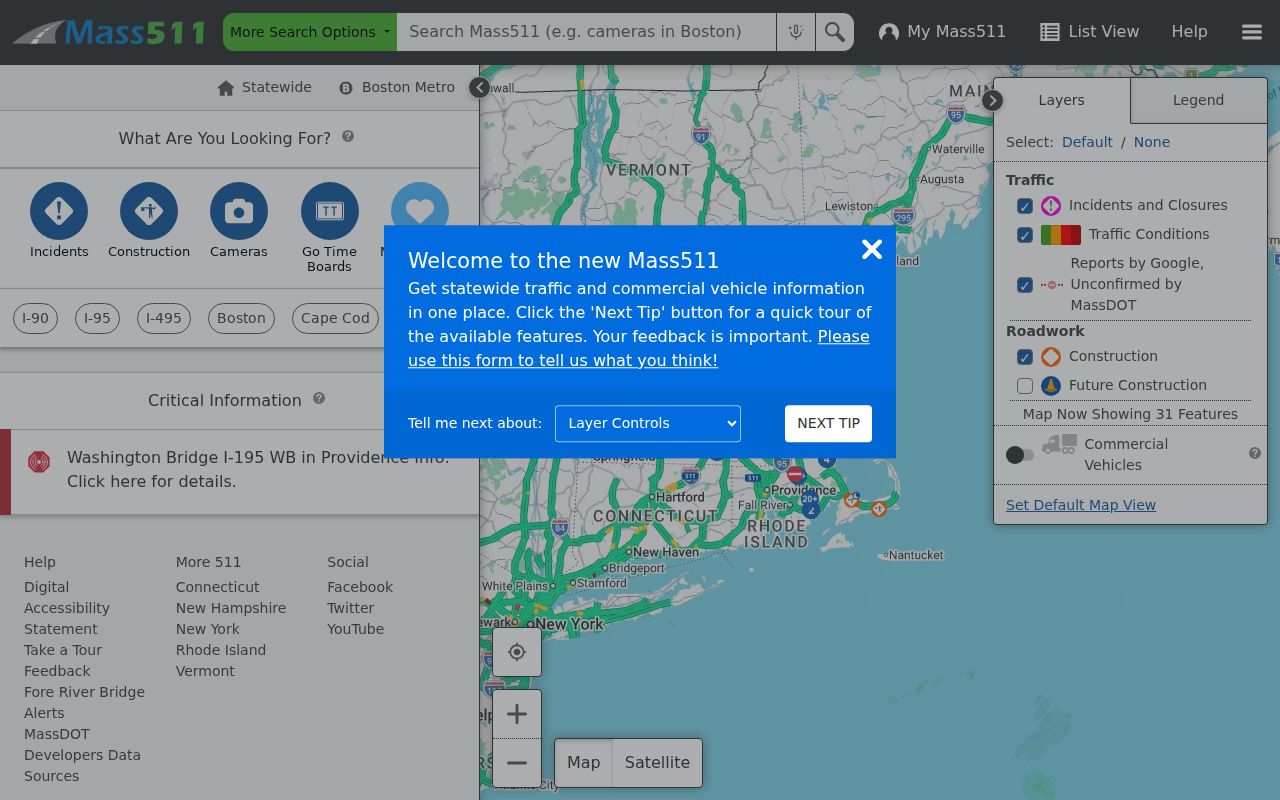Click the magnifying glass search button
The width and height of the screenshot is (1280, 800).
[835, 32]
